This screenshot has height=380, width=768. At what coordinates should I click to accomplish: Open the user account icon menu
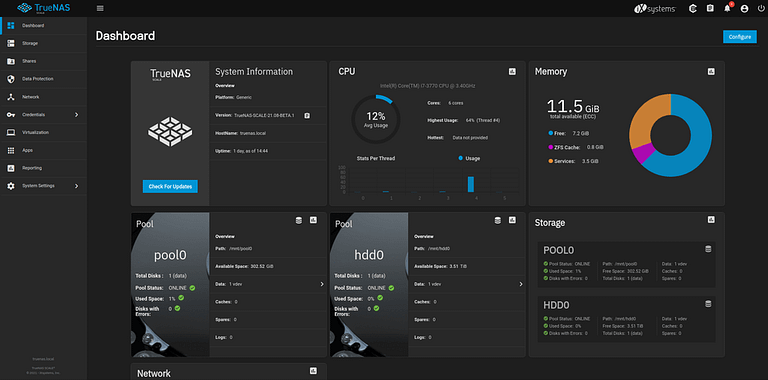744,8
